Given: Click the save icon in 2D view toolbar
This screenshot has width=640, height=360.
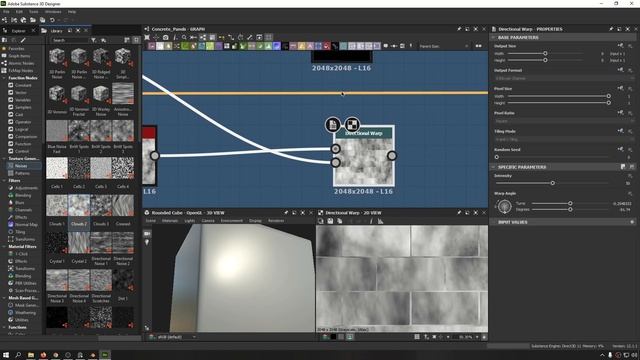Looking at the screenshot, I should 330,221.
